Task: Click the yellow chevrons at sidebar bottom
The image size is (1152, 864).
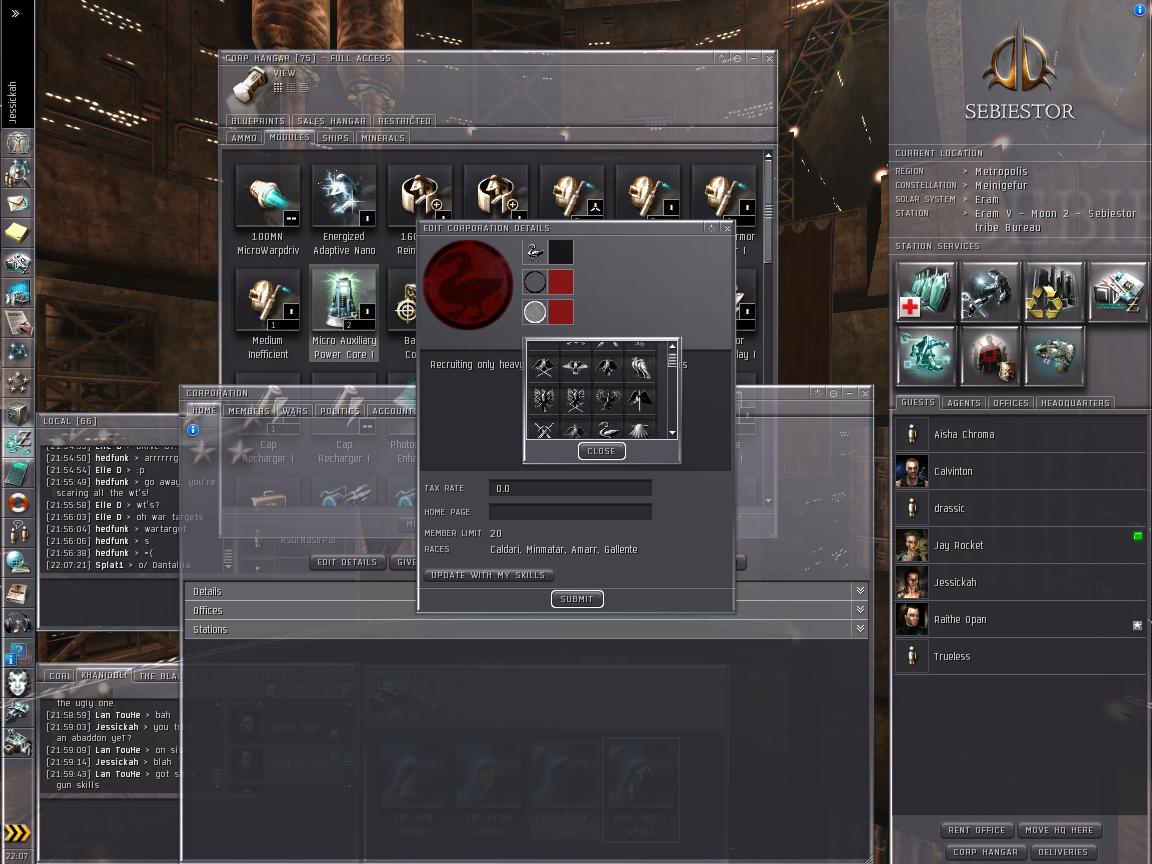Action: tap(17, 832)
